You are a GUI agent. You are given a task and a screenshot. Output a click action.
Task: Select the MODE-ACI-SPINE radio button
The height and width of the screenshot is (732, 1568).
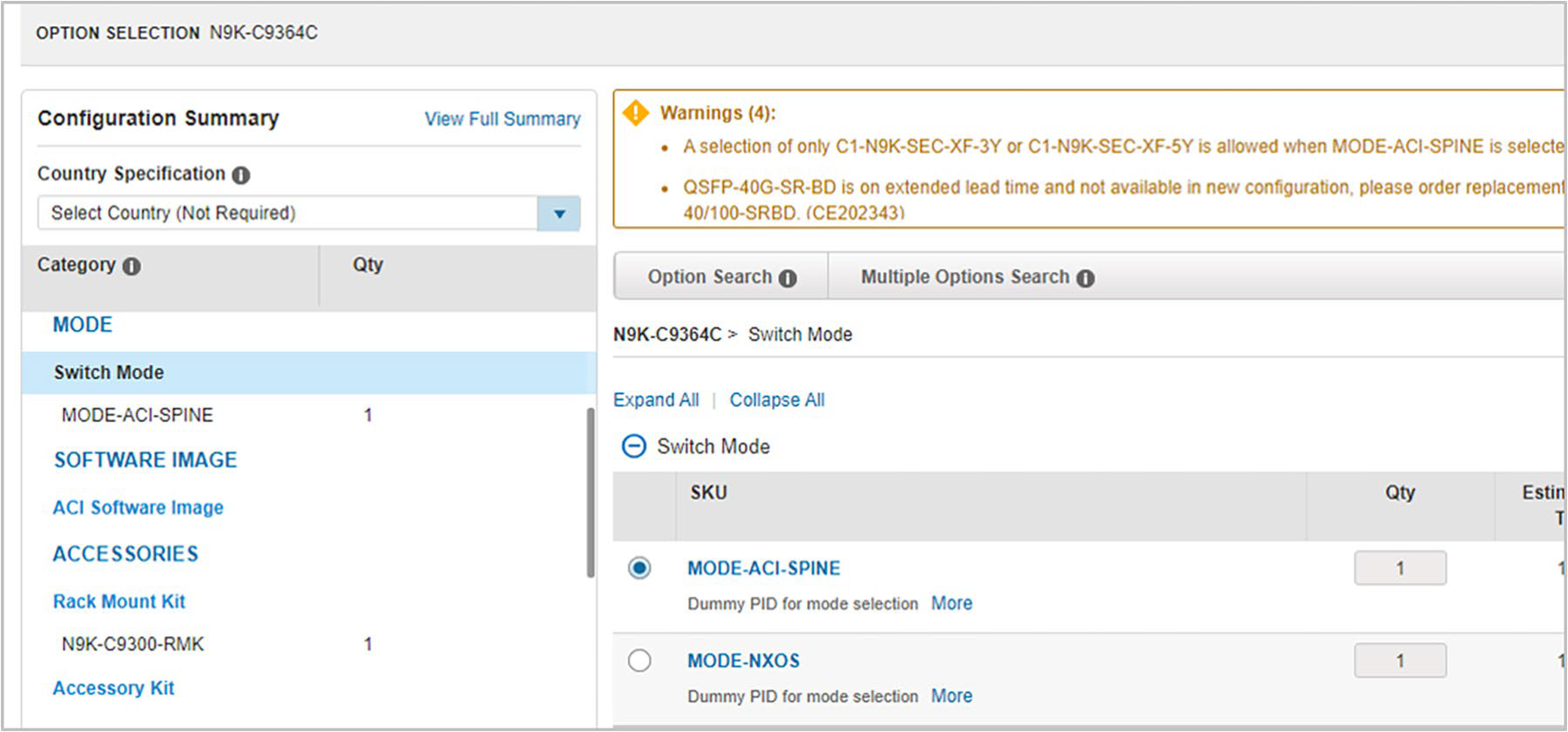(x=639, y=568)
